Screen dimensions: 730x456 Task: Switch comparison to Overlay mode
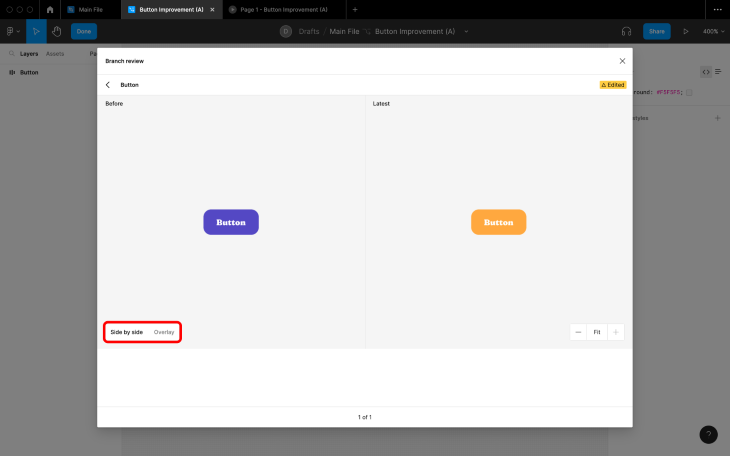(164, 332)
